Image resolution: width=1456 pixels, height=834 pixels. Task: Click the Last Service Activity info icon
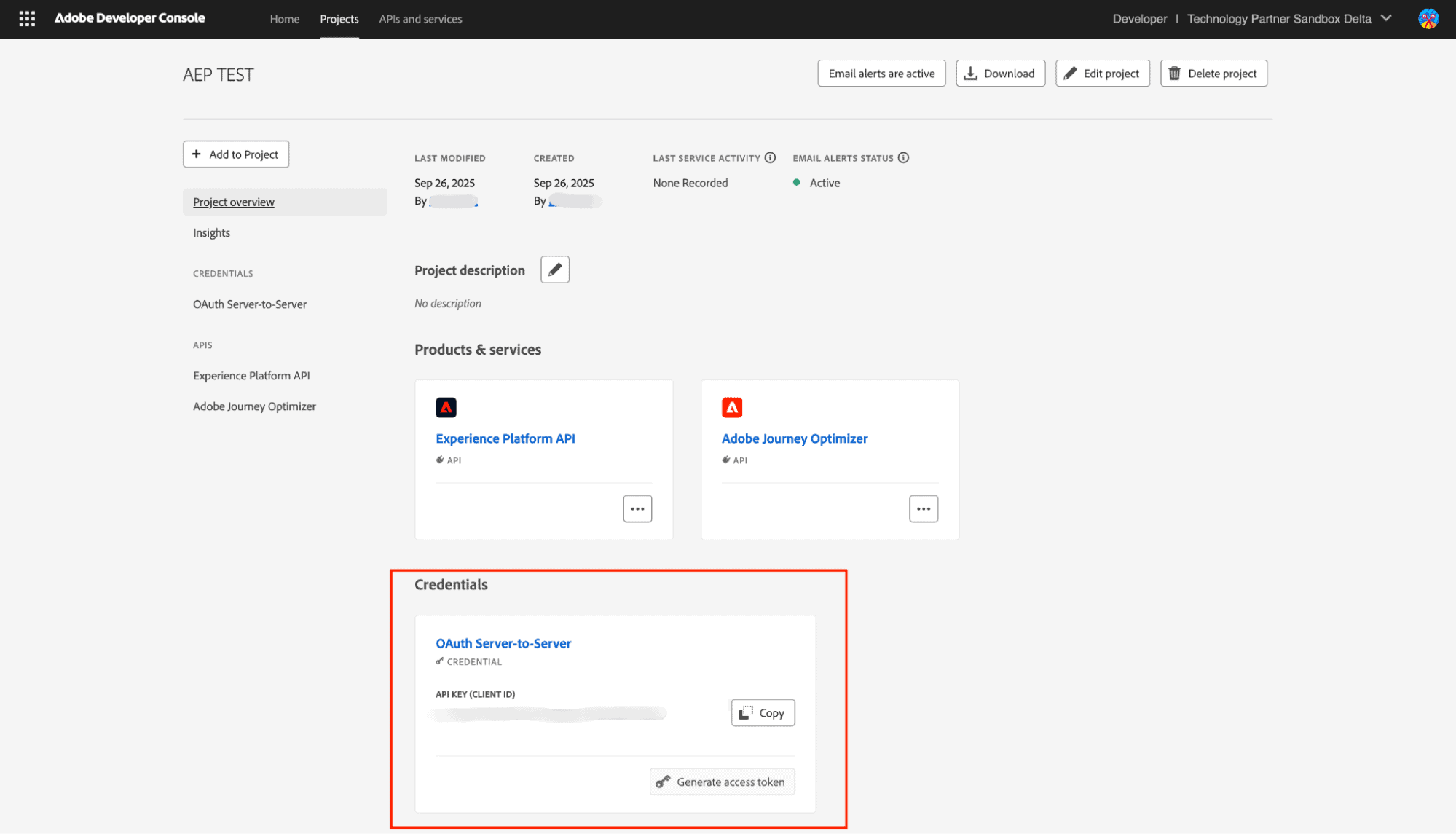[770, 158]
